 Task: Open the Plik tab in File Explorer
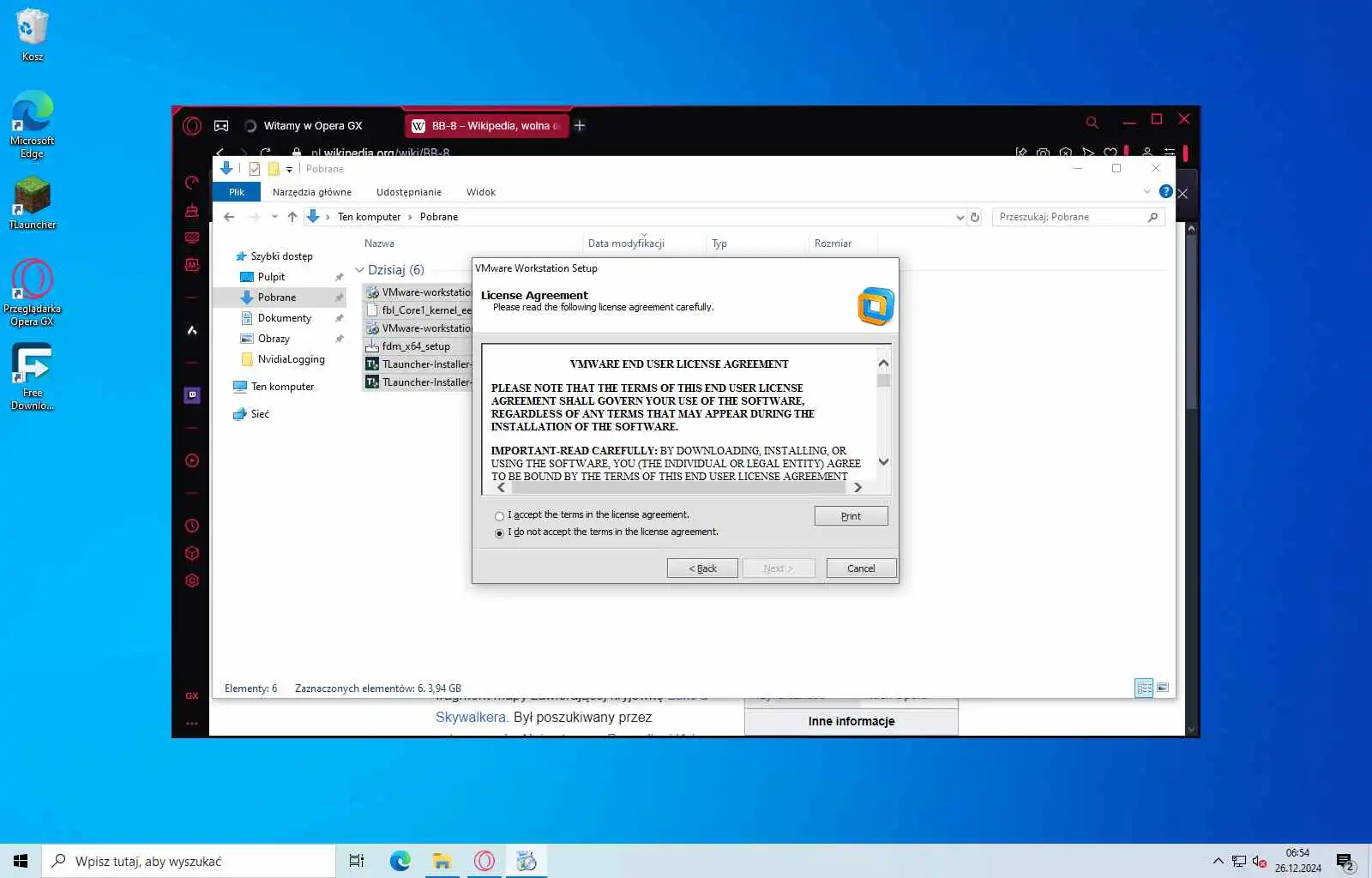(x=237, y=192)
